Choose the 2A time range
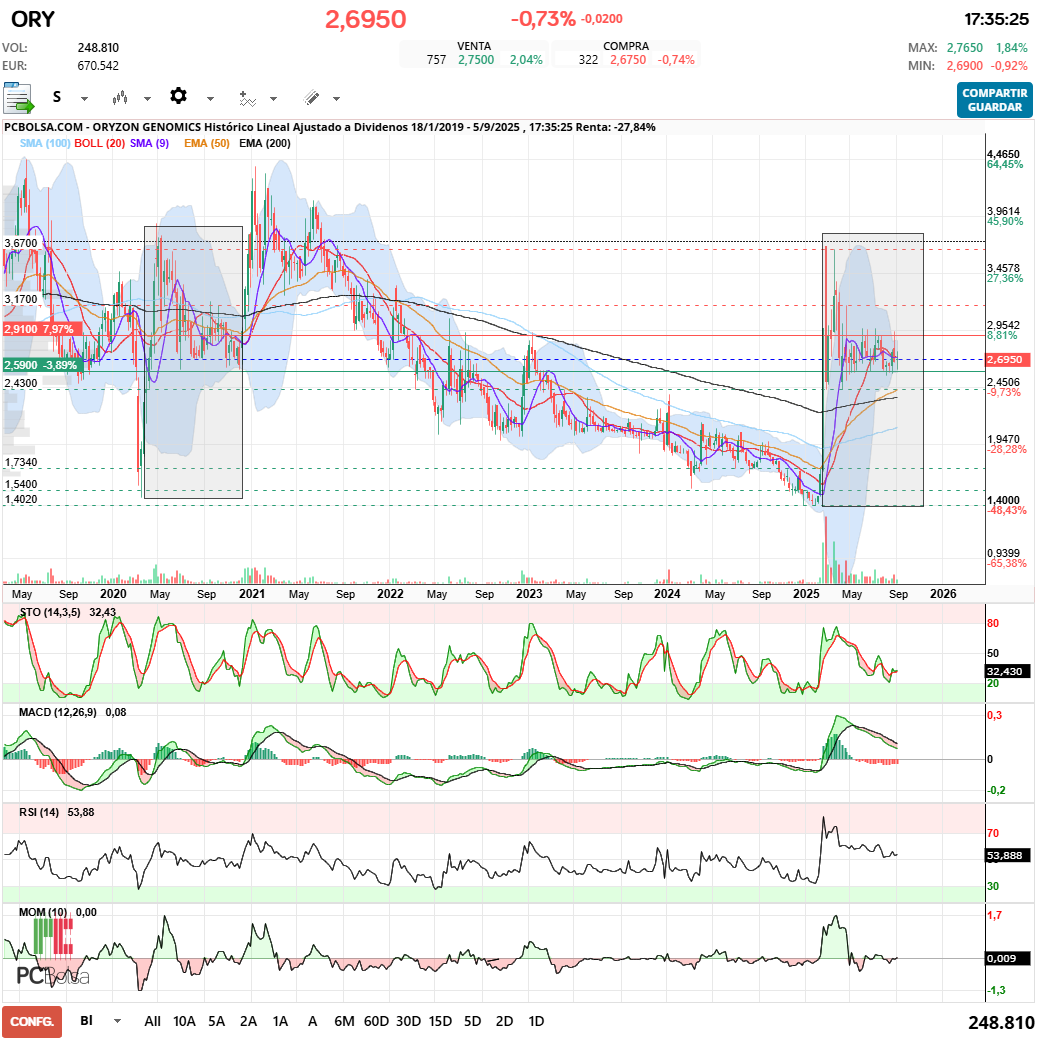This screenshot has height=1043, width=1048. point(249,1021)
